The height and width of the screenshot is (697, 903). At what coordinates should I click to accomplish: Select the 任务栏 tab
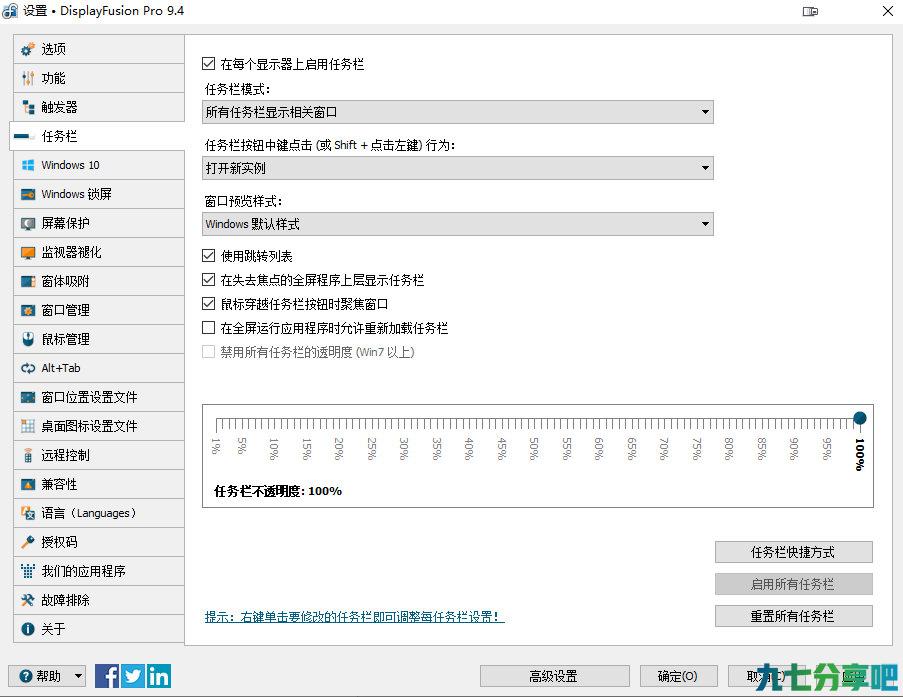[98, 137]
